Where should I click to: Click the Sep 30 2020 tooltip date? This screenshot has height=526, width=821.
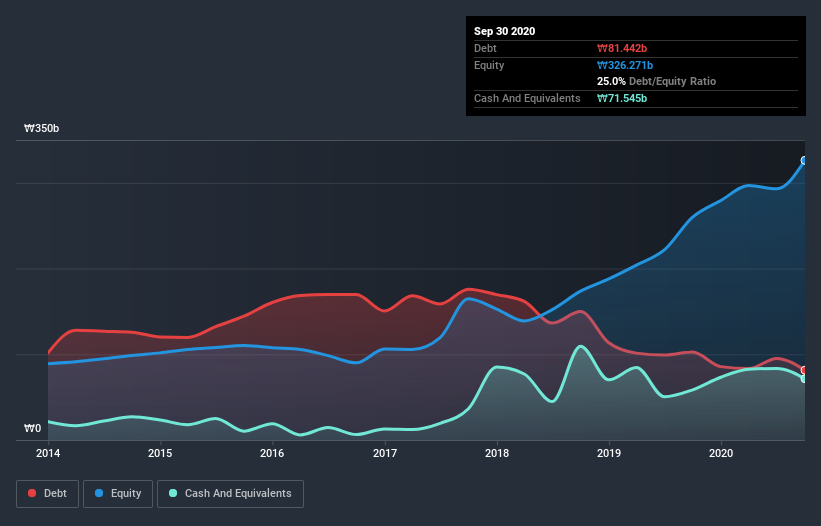tap(504, 31)
